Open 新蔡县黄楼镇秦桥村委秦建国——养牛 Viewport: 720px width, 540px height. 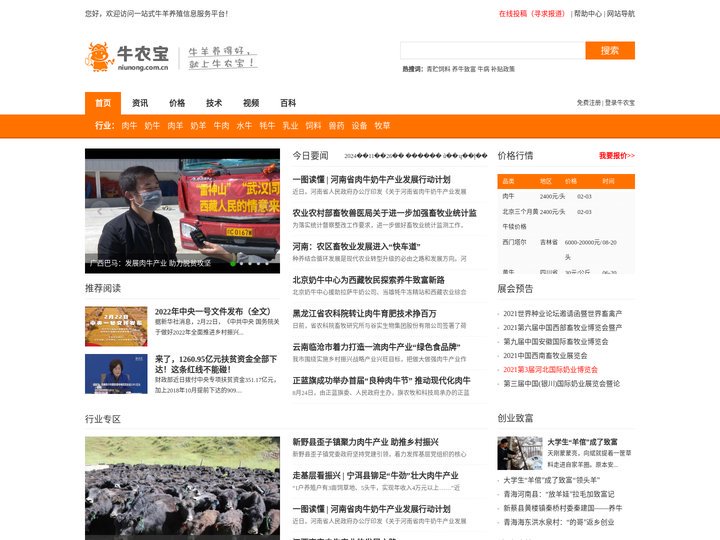click(562, 508)
